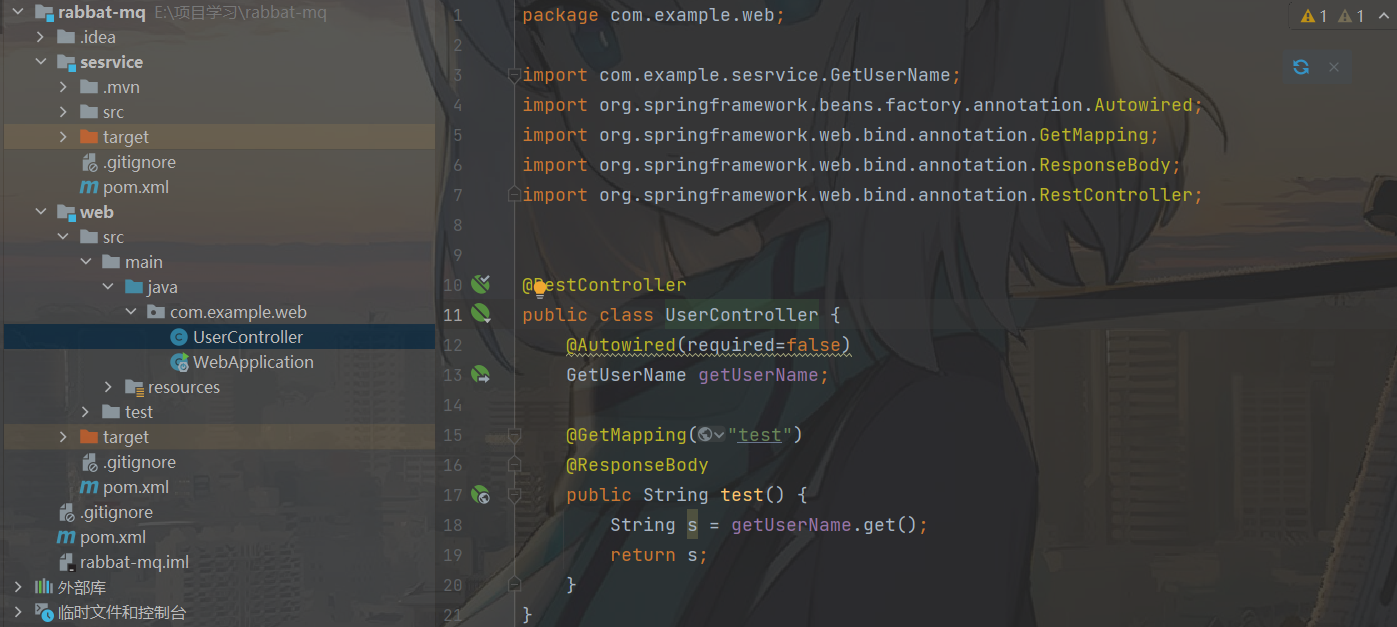Click the Spring bean gutter icon on line 10
The width and height of the screenshot is (1397, 627).
(x=481, y=284)
